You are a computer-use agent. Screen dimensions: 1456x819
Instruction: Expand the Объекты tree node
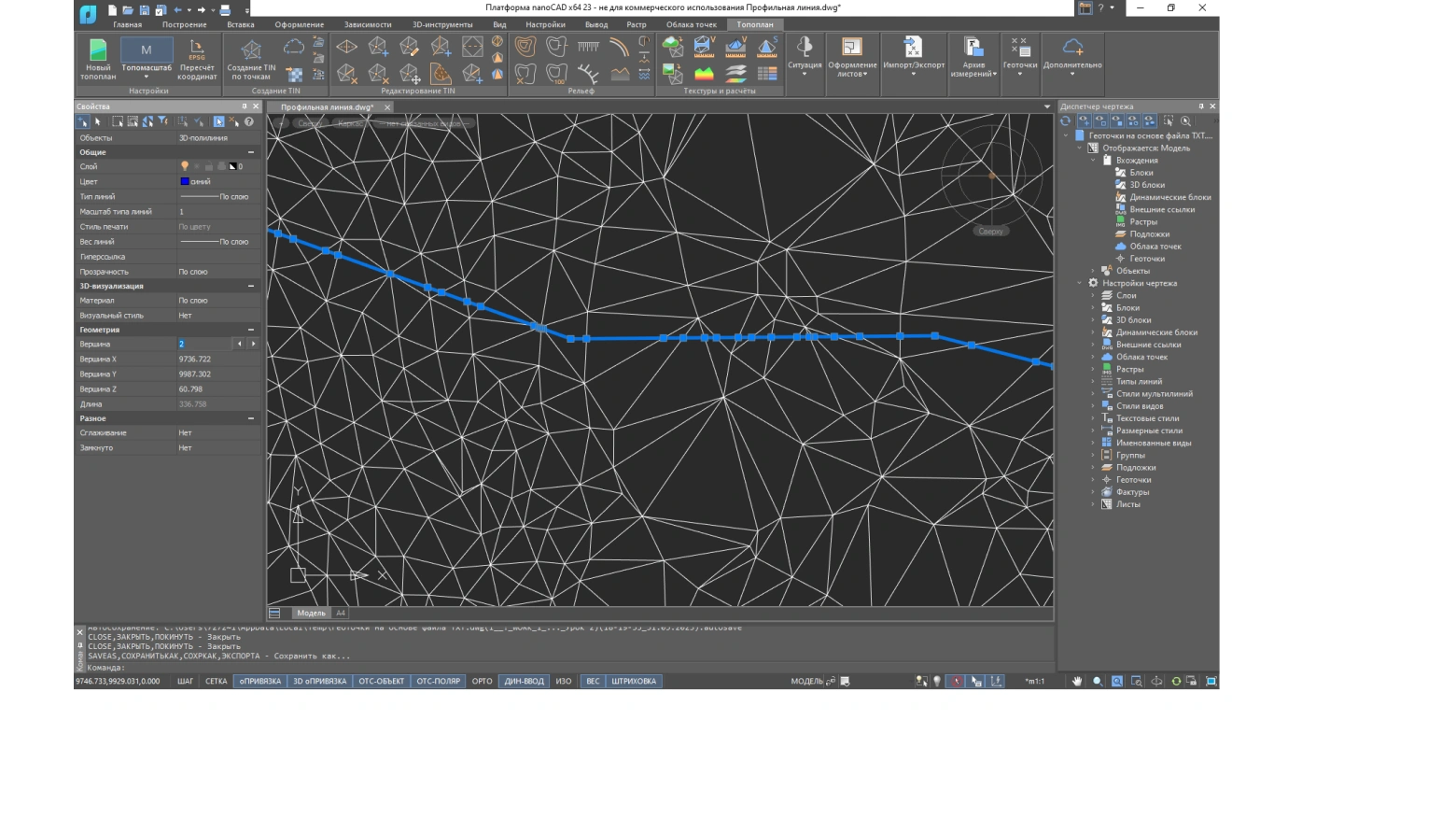click(x=1094, y=271)
